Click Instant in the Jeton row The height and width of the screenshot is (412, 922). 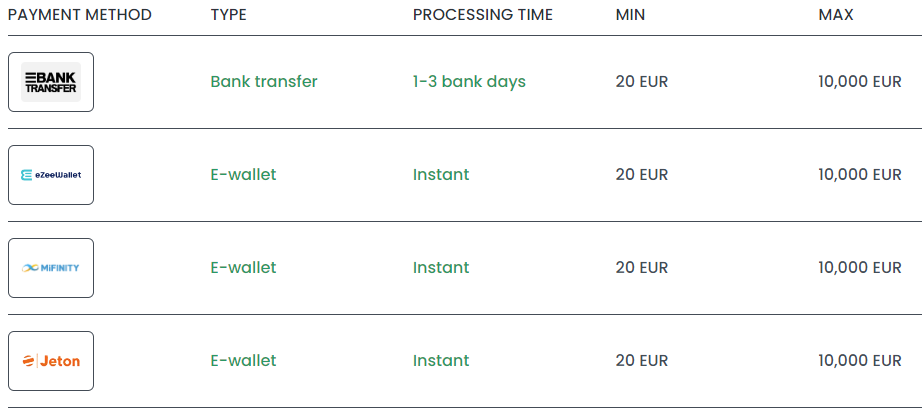(441, 360)
